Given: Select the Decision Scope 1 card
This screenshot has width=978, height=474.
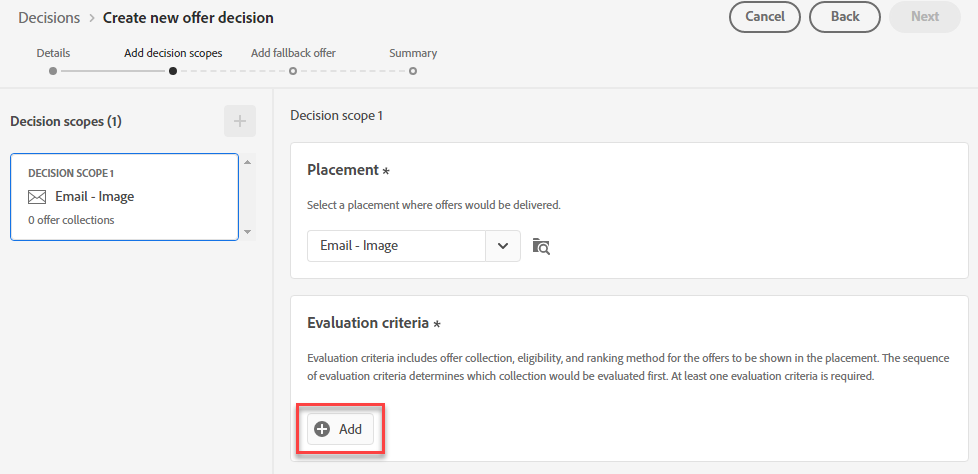Looking at the screenshot, I should [x=125, y=197].
